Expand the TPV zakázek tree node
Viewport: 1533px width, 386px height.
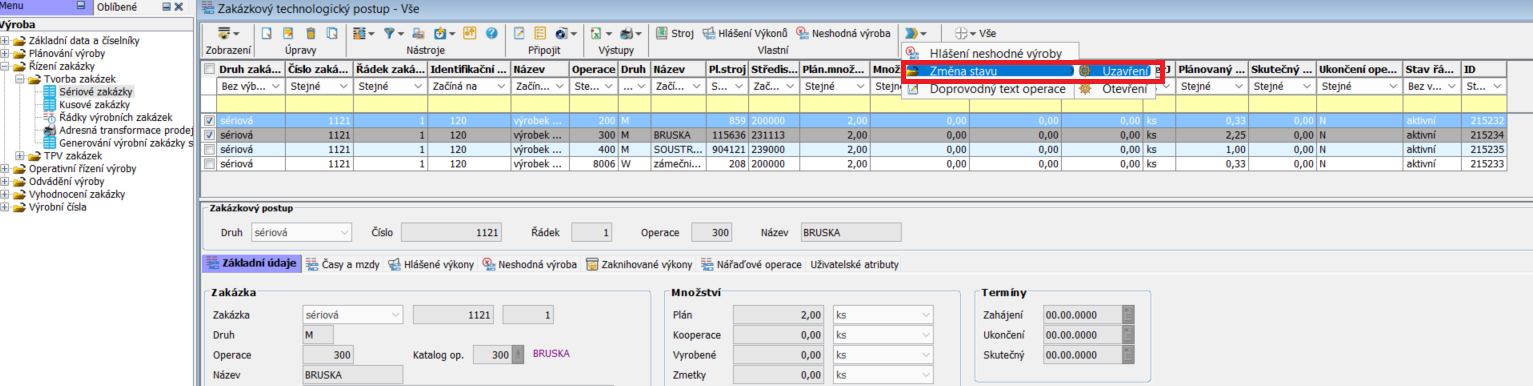(21, 155)
